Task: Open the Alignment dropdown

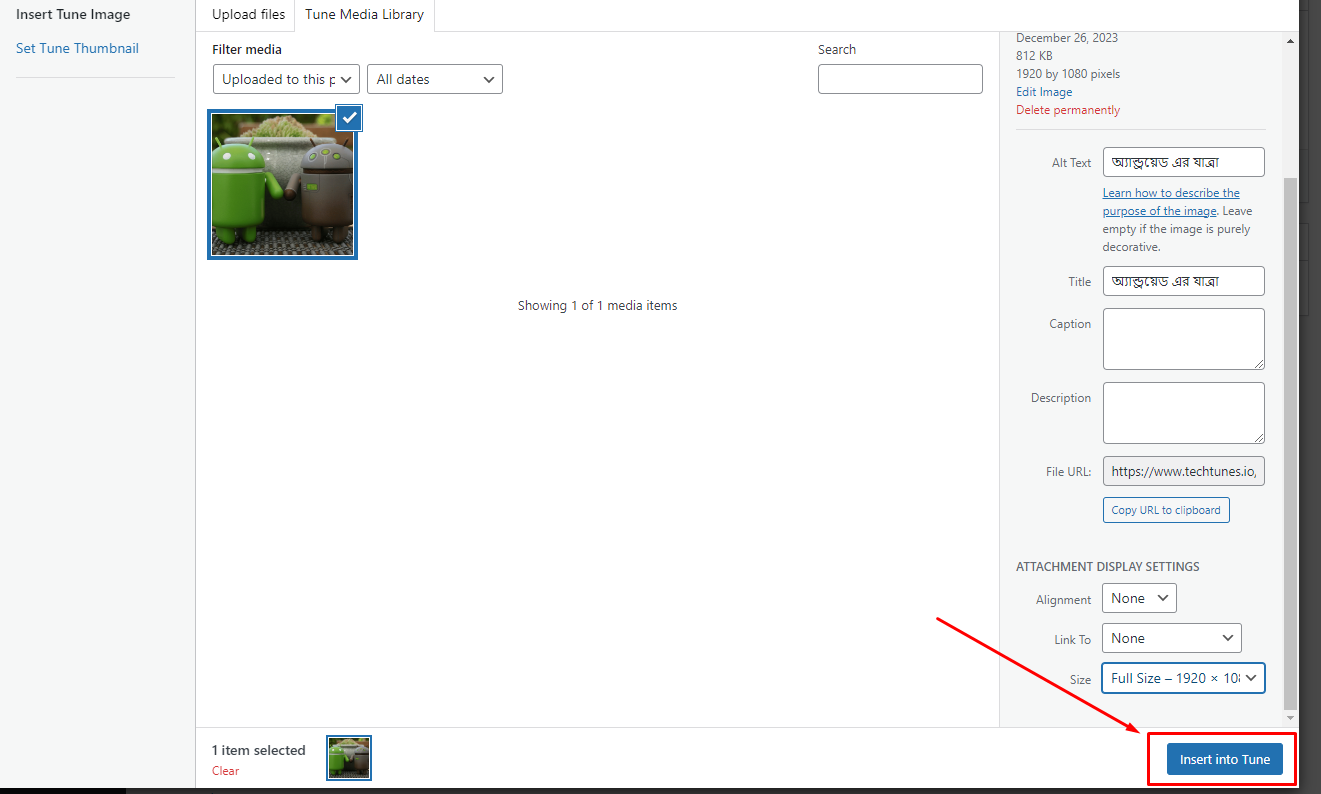Action: click(1139, 598)
